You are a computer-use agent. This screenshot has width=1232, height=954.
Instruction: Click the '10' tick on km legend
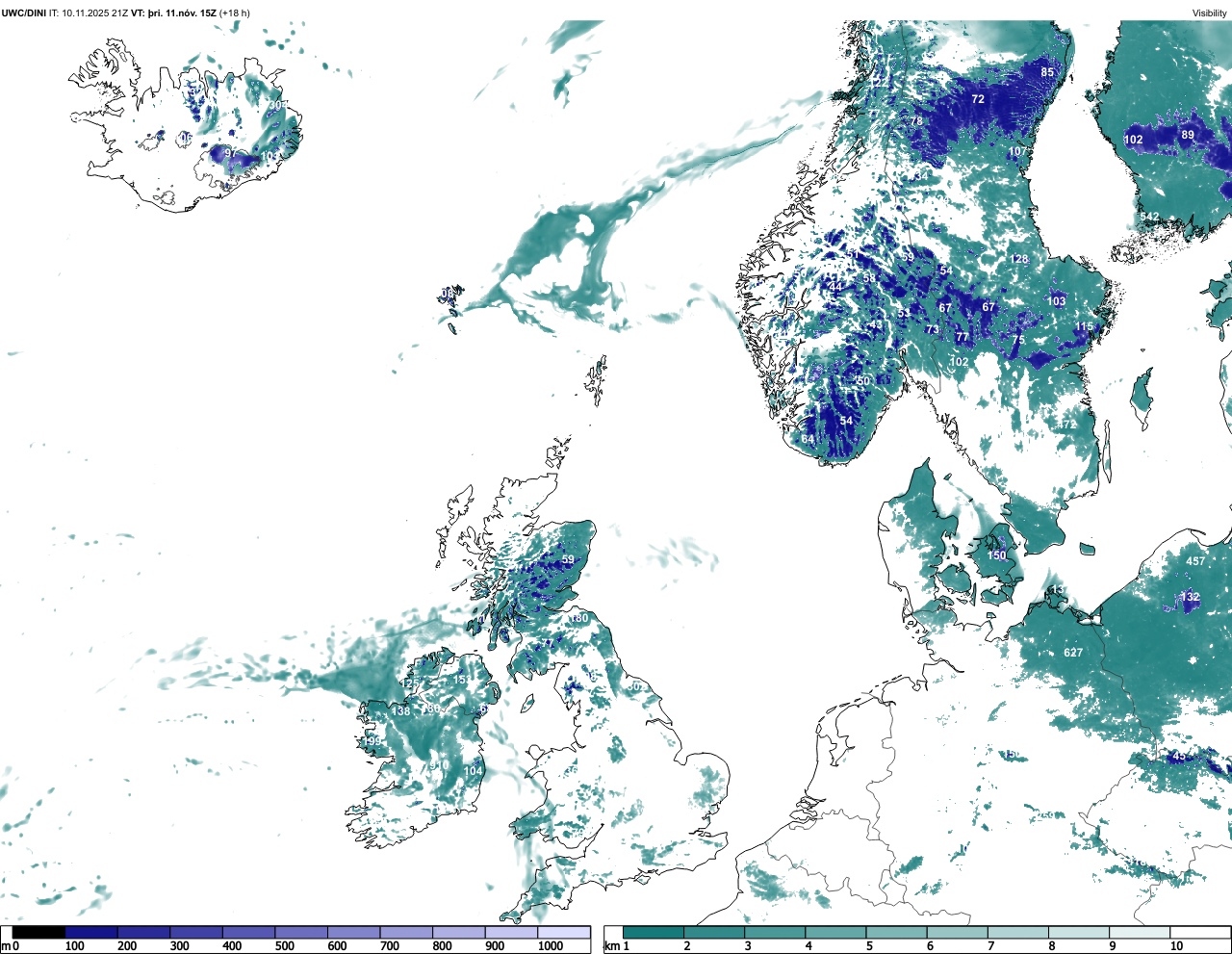click(1176, 946)
